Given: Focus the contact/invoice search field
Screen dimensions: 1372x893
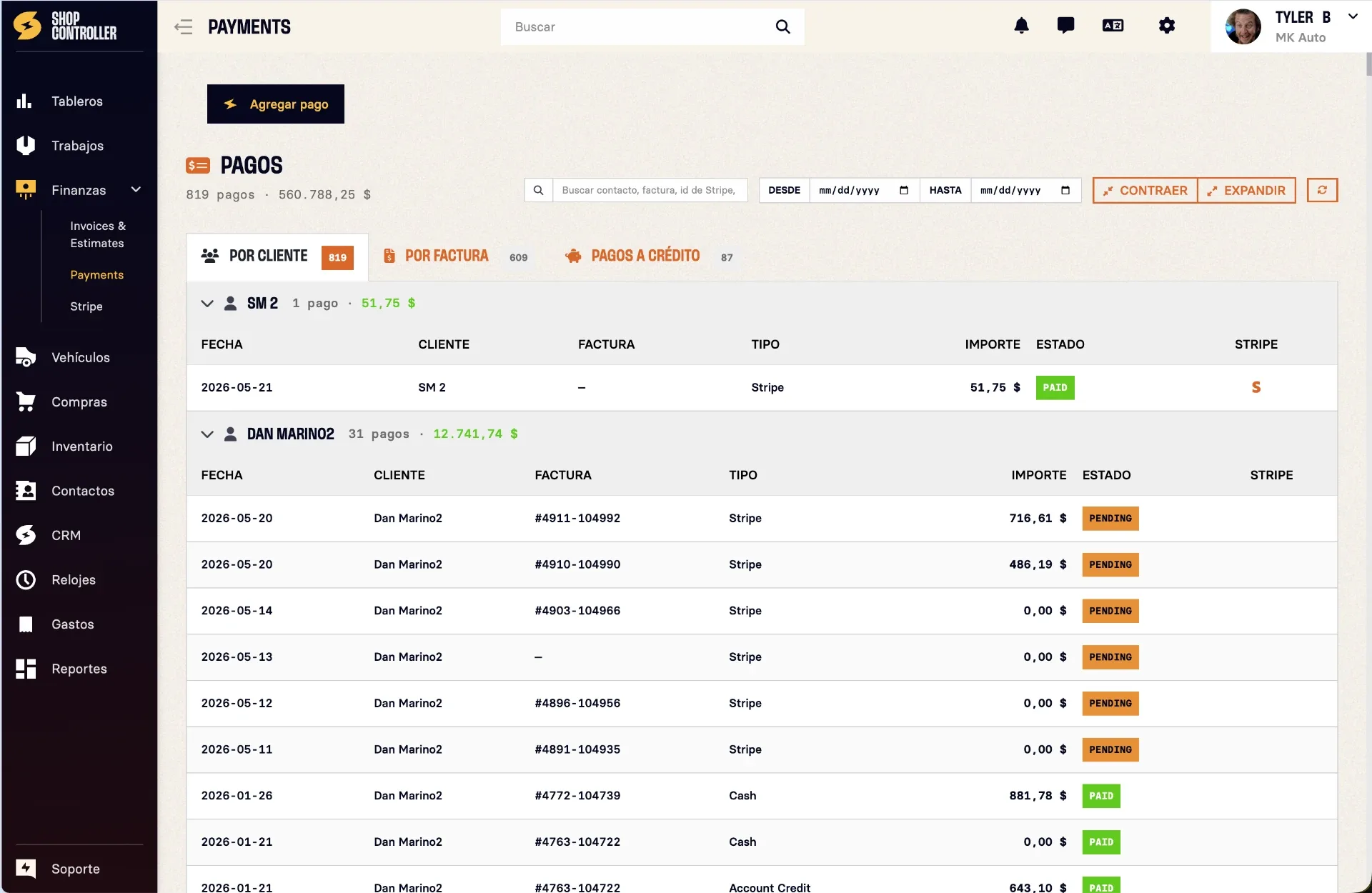Looking at the screenshot, I should click(650, 190).
